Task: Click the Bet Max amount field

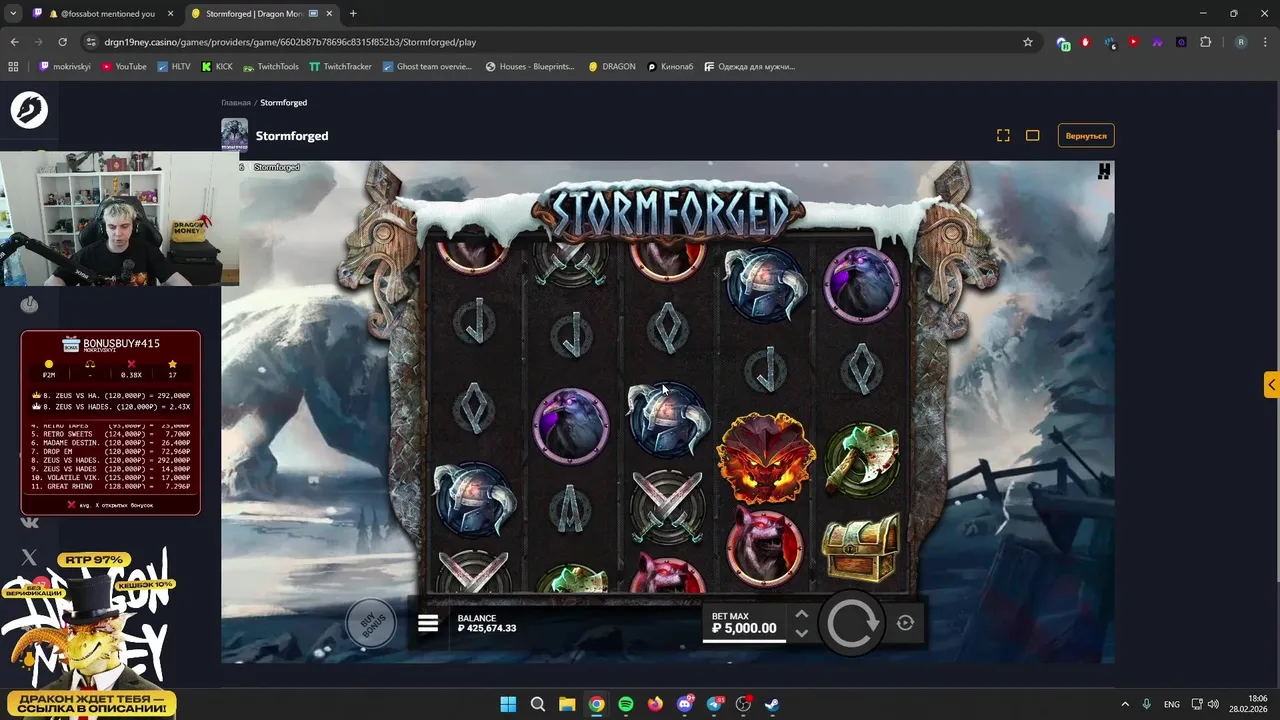Action: click(744, 623)
